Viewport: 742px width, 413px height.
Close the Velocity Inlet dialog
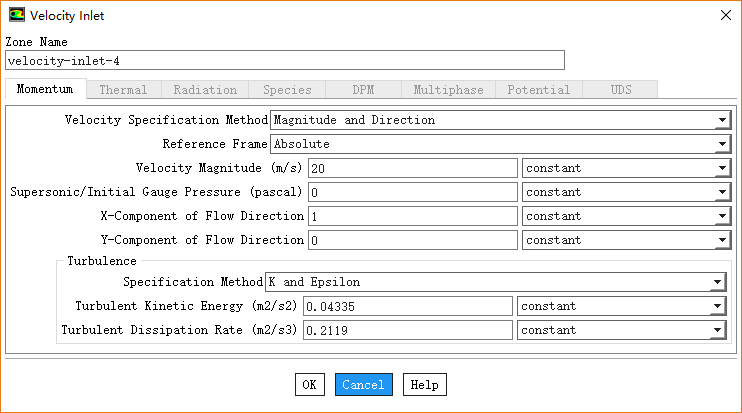724,15
